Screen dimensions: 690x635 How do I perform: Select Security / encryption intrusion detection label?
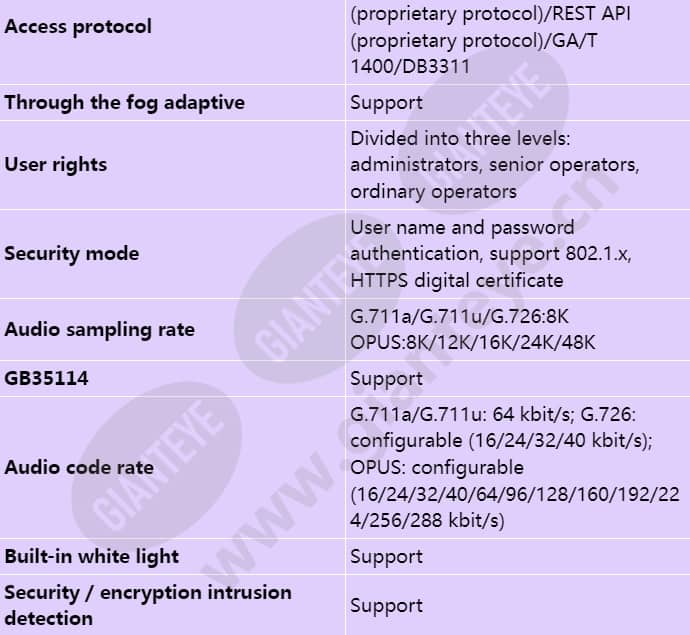[148, 605]
